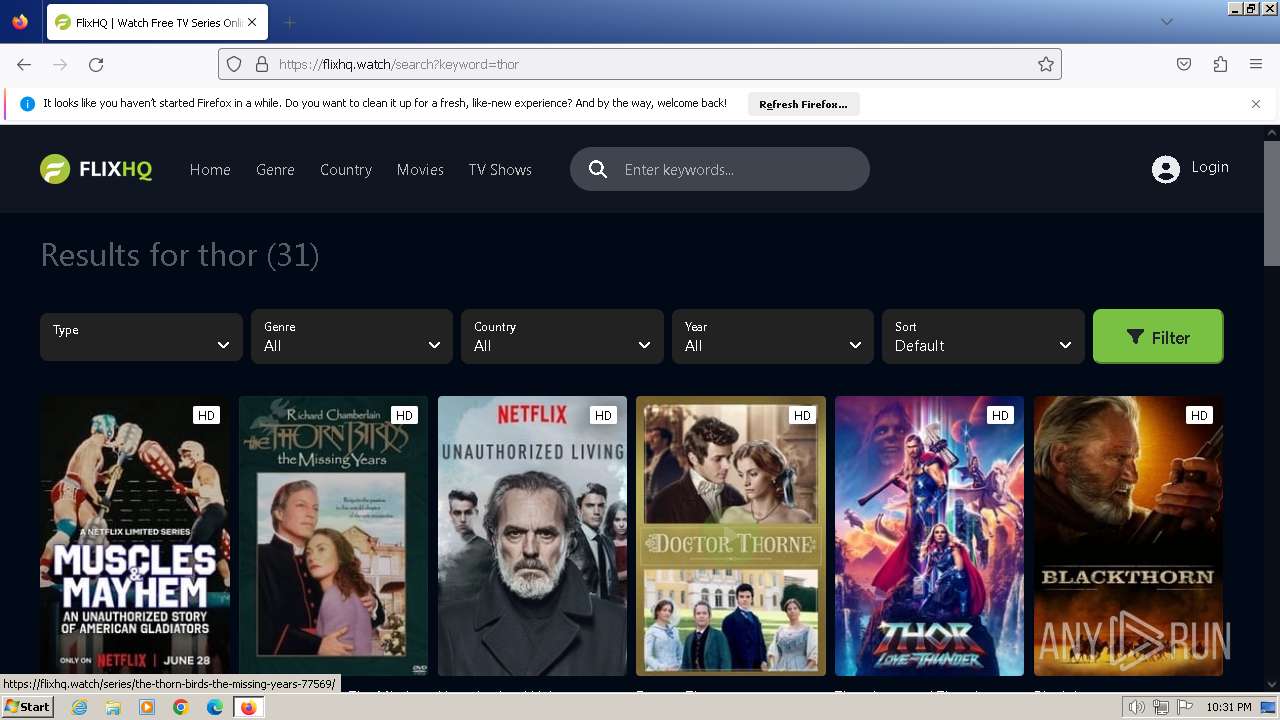Click the tracking protection shield icon
1280x720 pixels.
(234, 64)
